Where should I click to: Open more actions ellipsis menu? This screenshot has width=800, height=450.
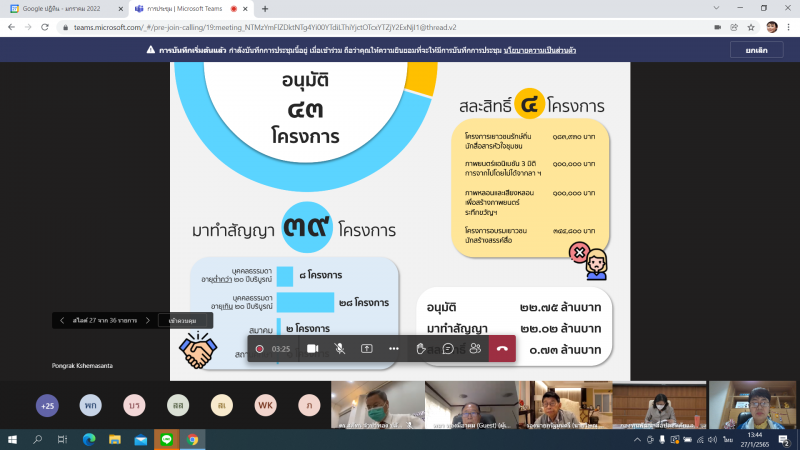point(393,349)
